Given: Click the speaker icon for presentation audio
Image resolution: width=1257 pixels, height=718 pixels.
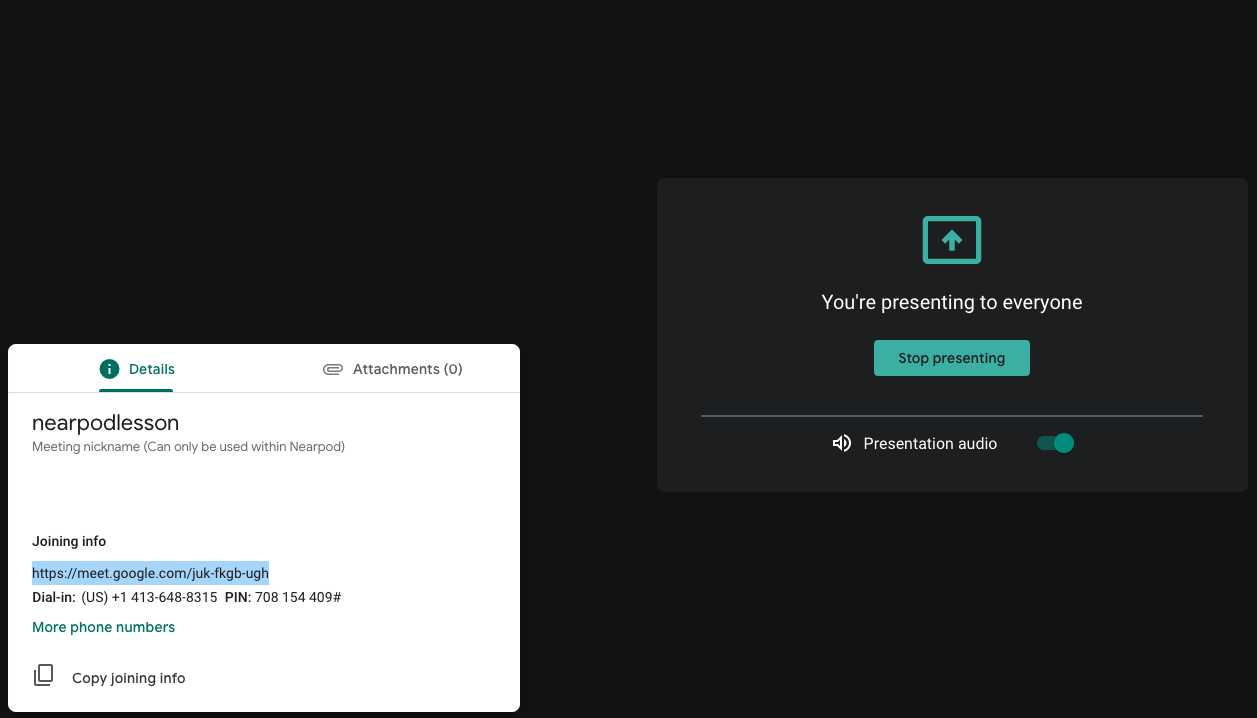Looking at the screenshot, I should 842,443.
